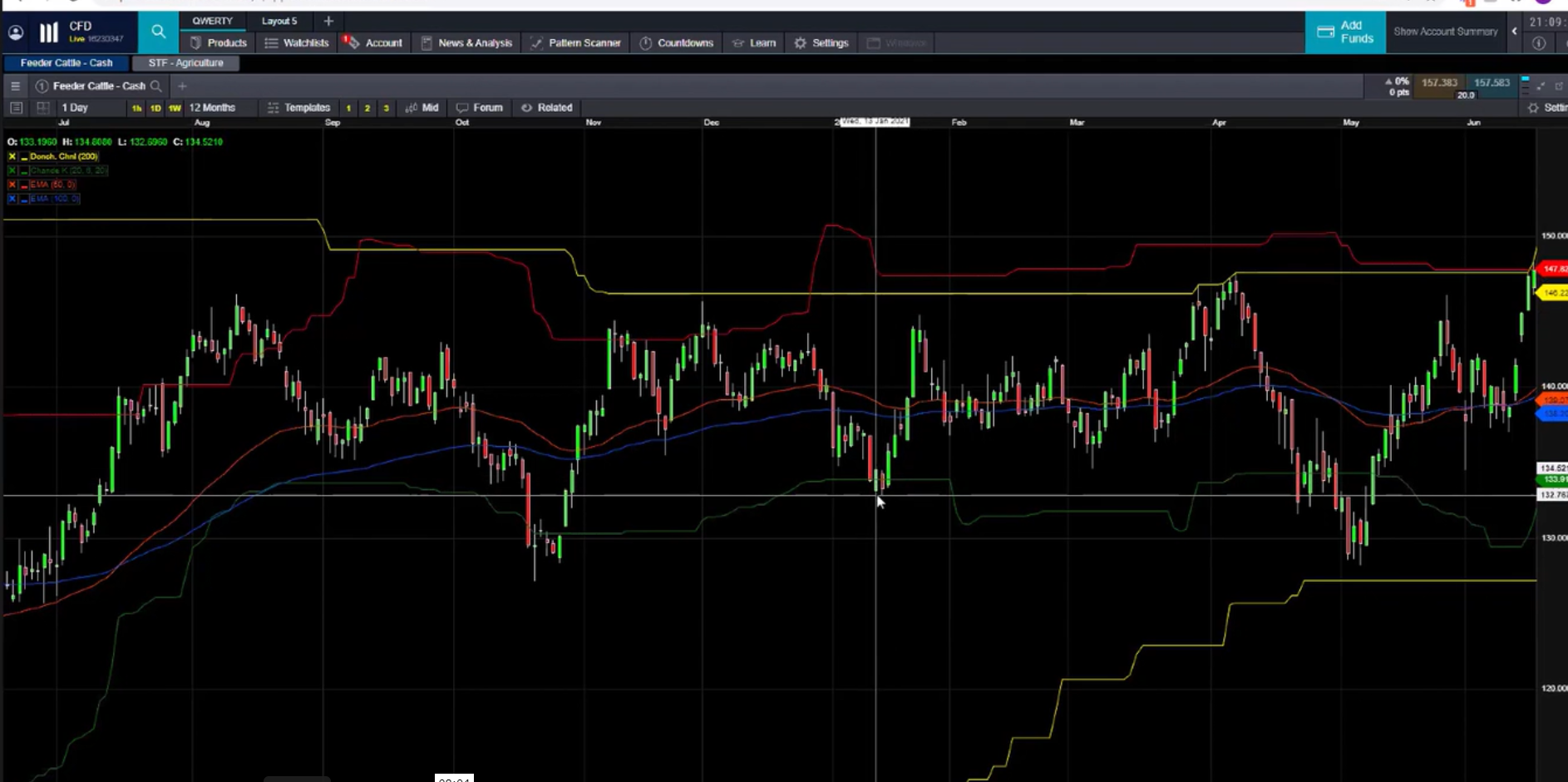Collapse account summary with left chevron
1568x782 pixels.
[x=1514, y=32]
